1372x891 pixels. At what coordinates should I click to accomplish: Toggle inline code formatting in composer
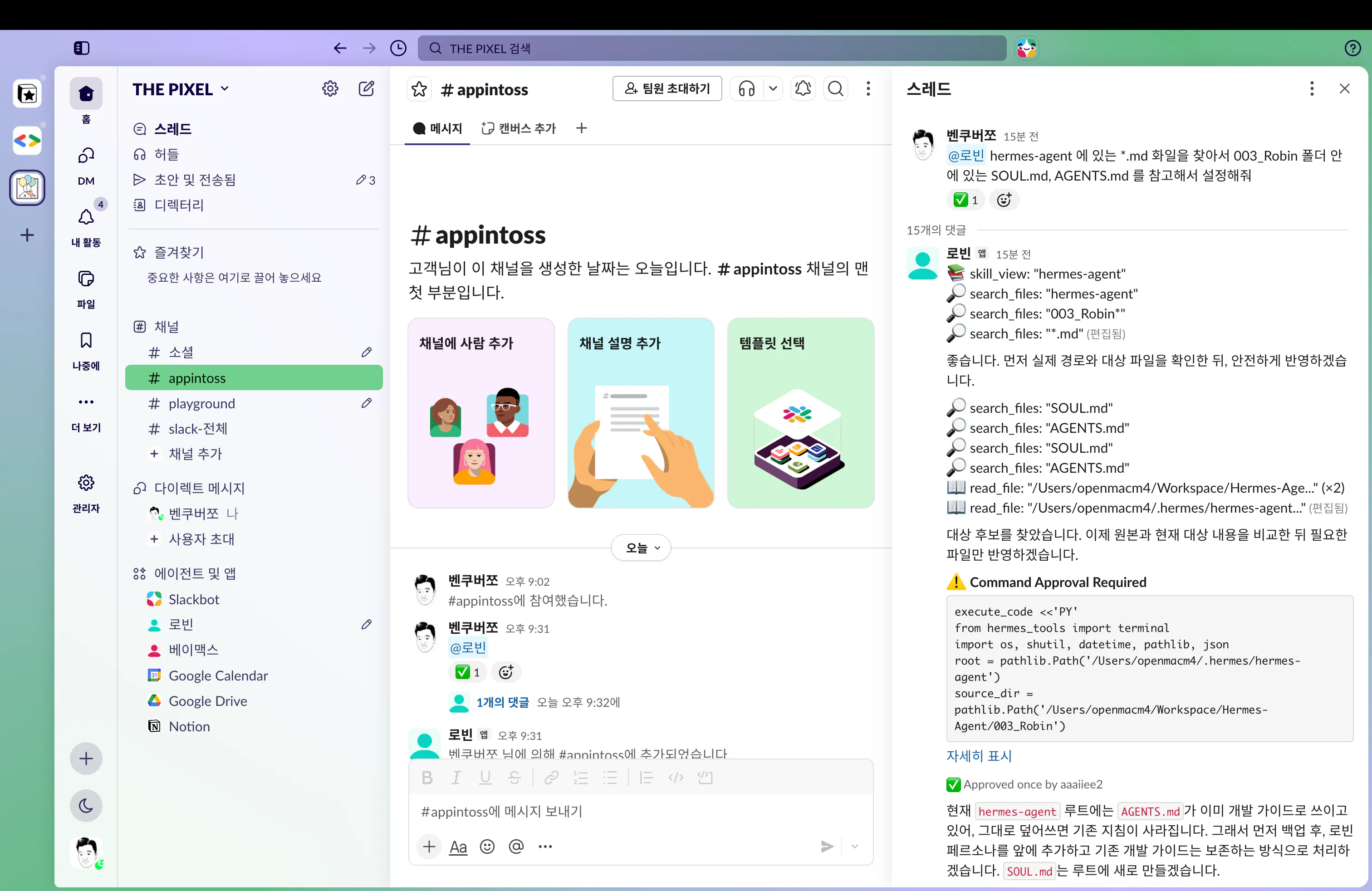[x=676, y=778]
